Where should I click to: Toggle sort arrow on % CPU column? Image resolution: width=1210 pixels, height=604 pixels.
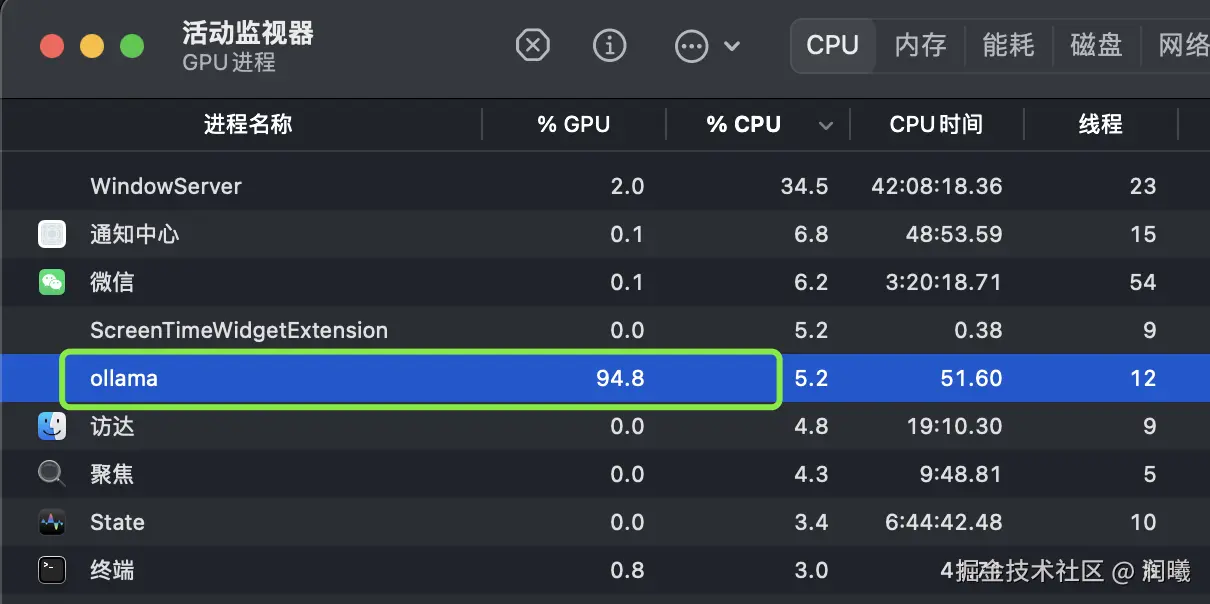point(826,125)
